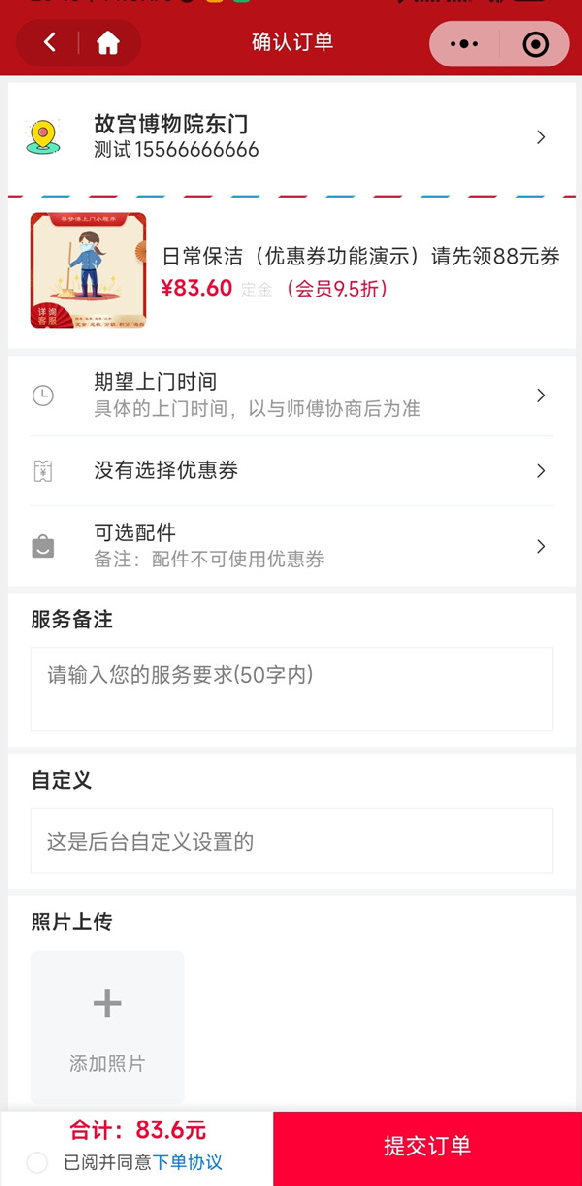Image resolution: width=582 pixels, height=1186 pixels.
Task: Go to home via house icon
Action: [x=108, y=43]
